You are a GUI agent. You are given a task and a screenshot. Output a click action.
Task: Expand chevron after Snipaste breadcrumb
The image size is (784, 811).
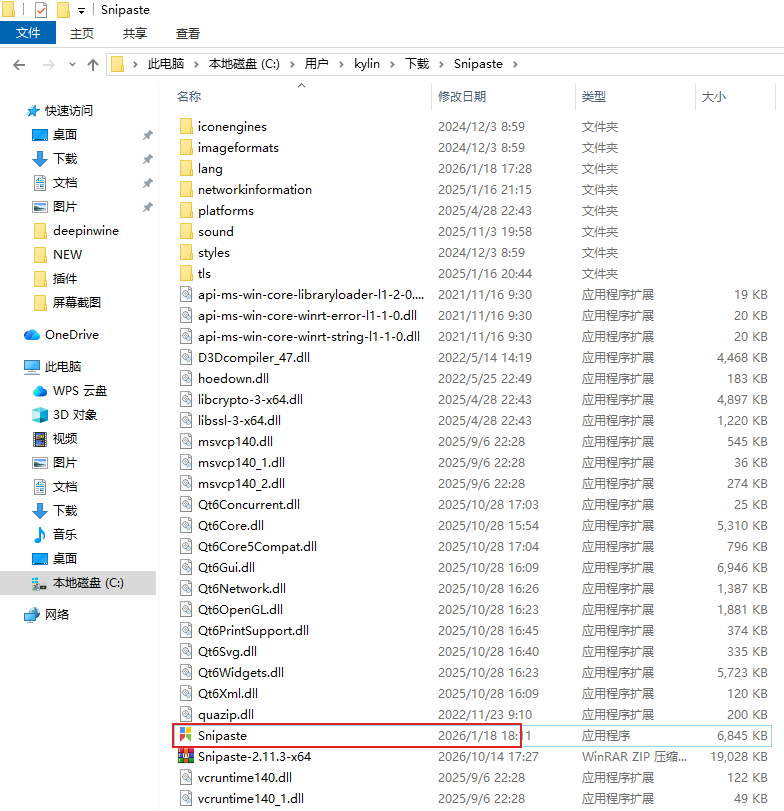tap(515, 64)
